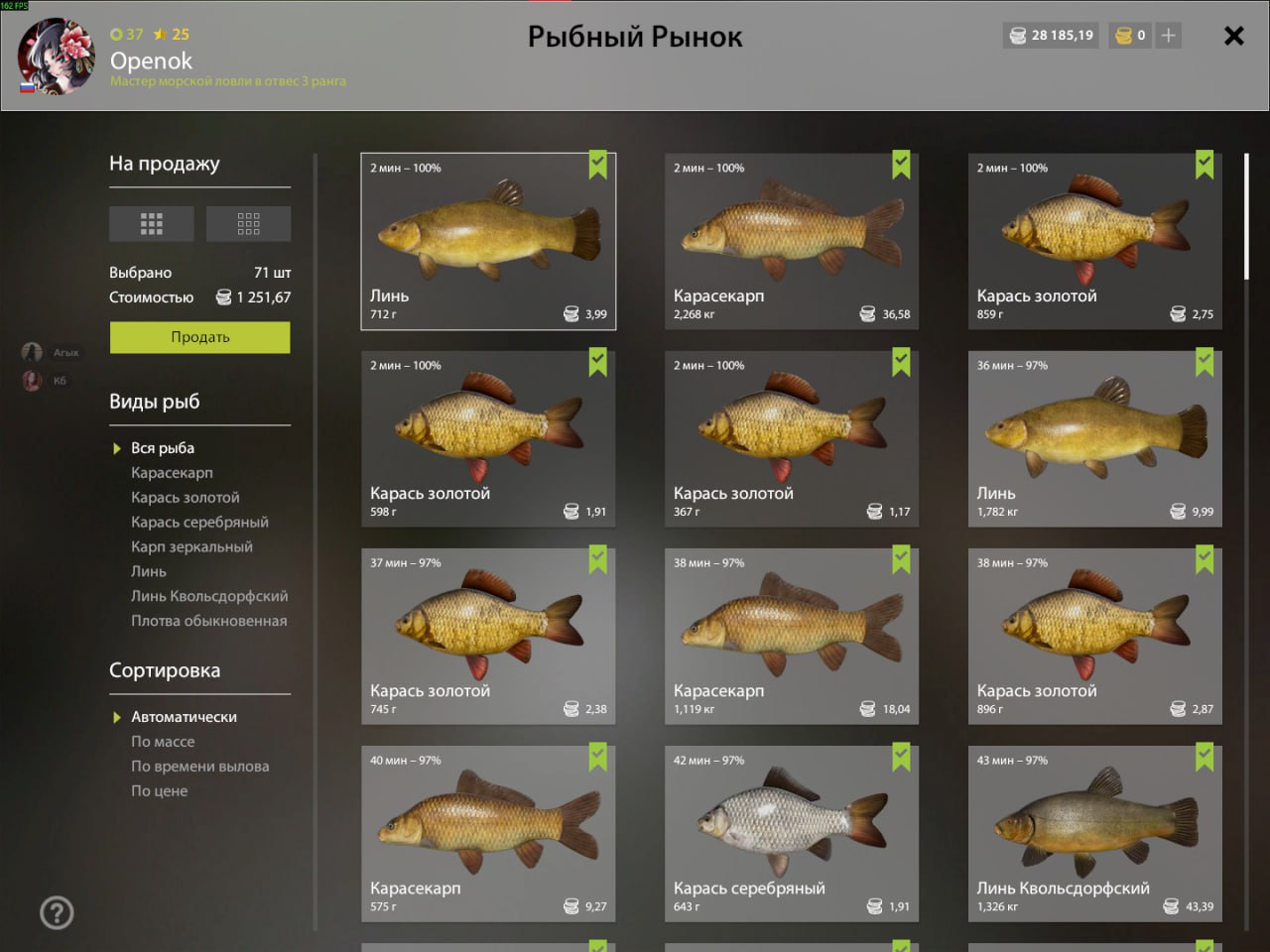
Task: Click the gold coin balance icon
Action: coord(1123,36)
